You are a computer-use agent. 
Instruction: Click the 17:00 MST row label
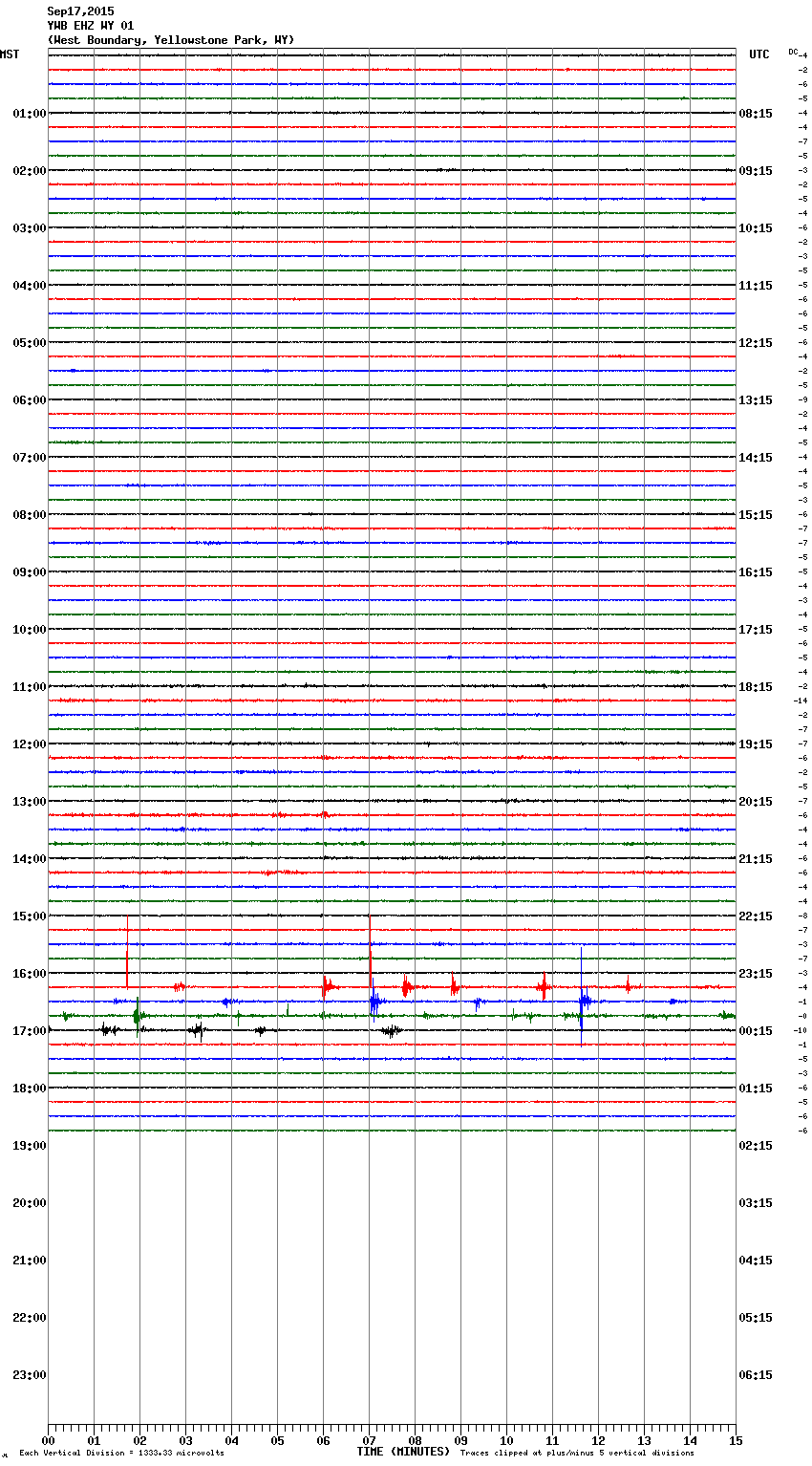pyautogui.click(x=30, y=1031)
